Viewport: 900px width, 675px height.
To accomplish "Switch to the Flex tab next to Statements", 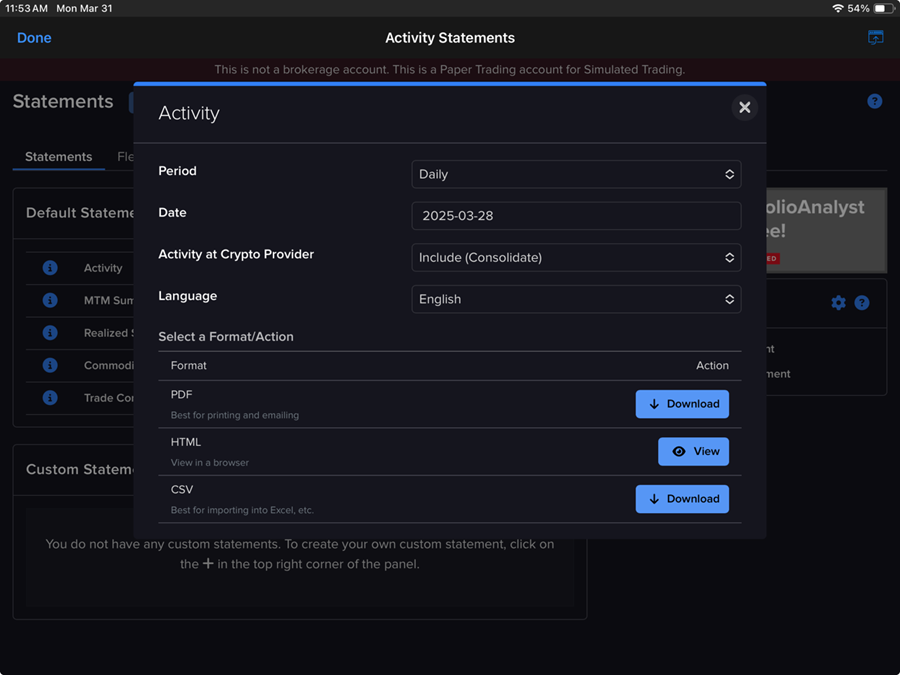I will (x=127, y=156).
